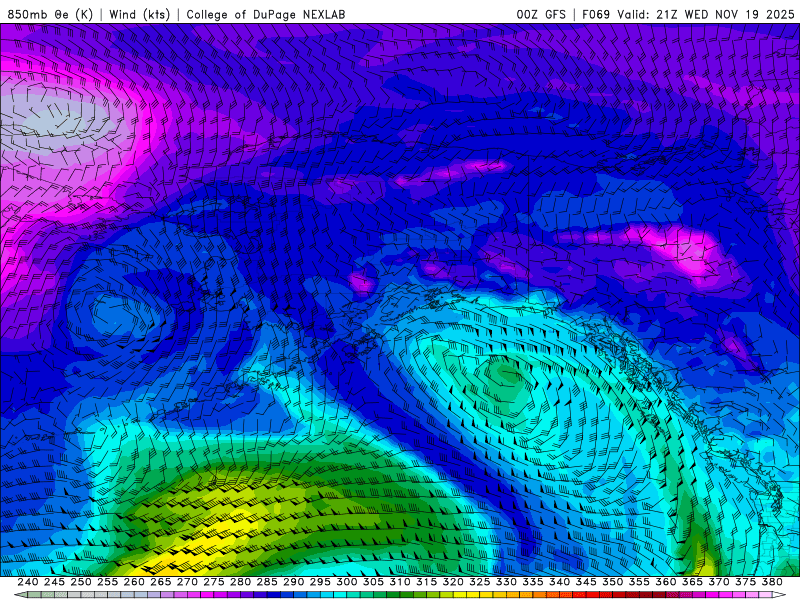Click the 285 value on the legend
Viewport: 800px width, 600px height.
click(x=267, y=582)
